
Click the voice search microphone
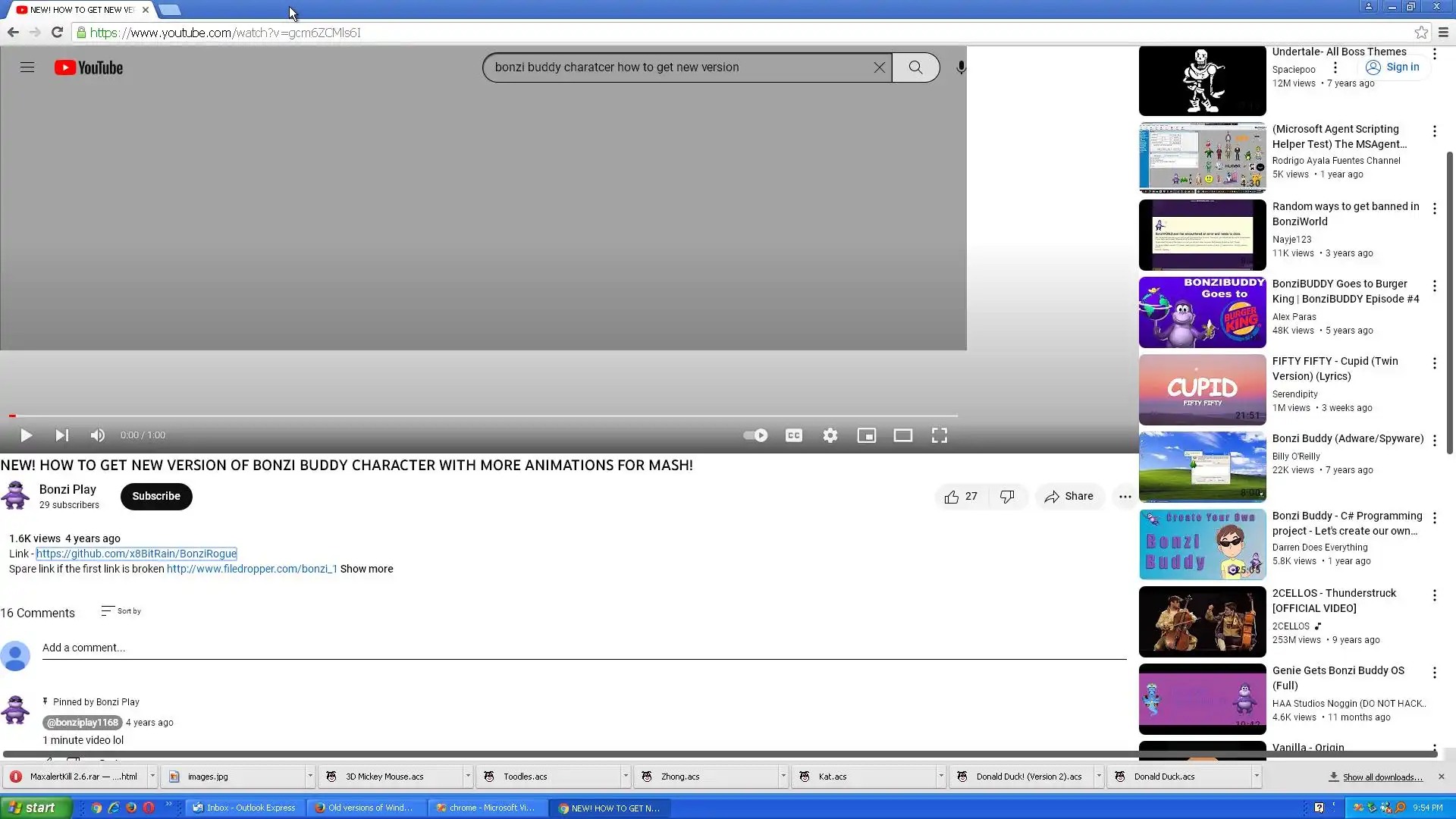[961, 67]
